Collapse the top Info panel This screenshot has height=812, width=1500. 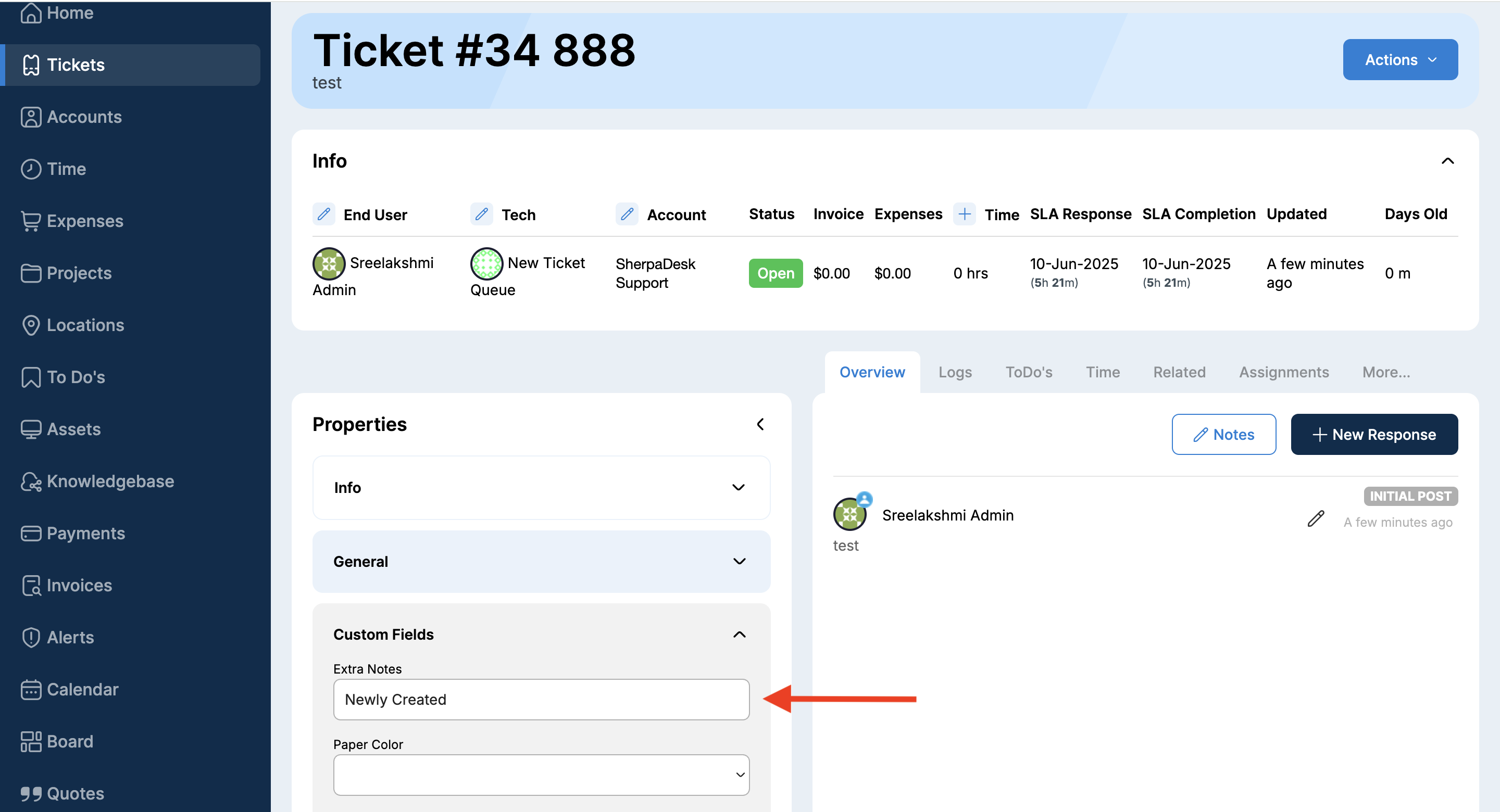point(1447,161)
